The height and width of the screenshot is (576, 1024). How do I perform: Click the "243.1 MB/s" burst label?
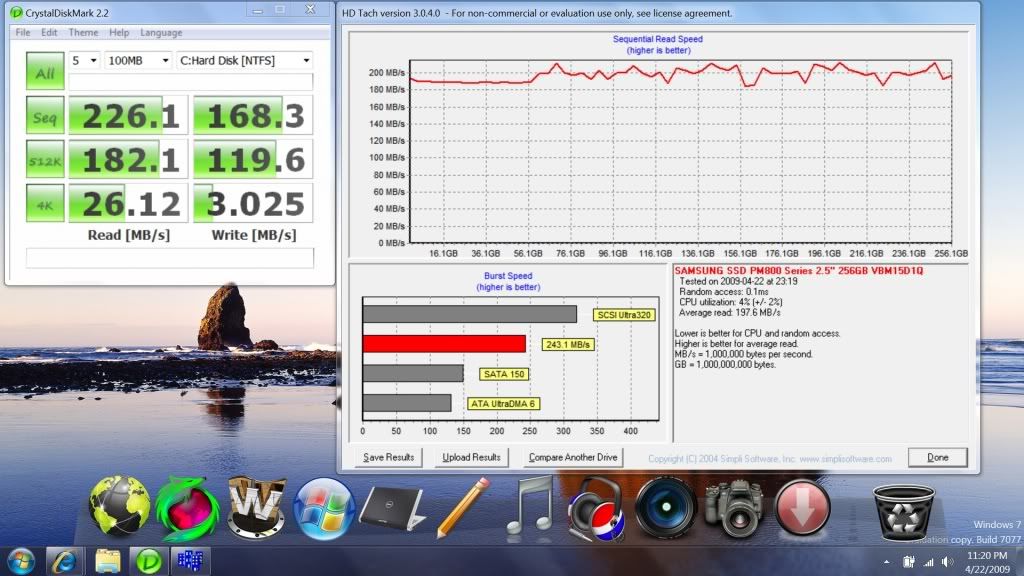(x=568, y=344)
